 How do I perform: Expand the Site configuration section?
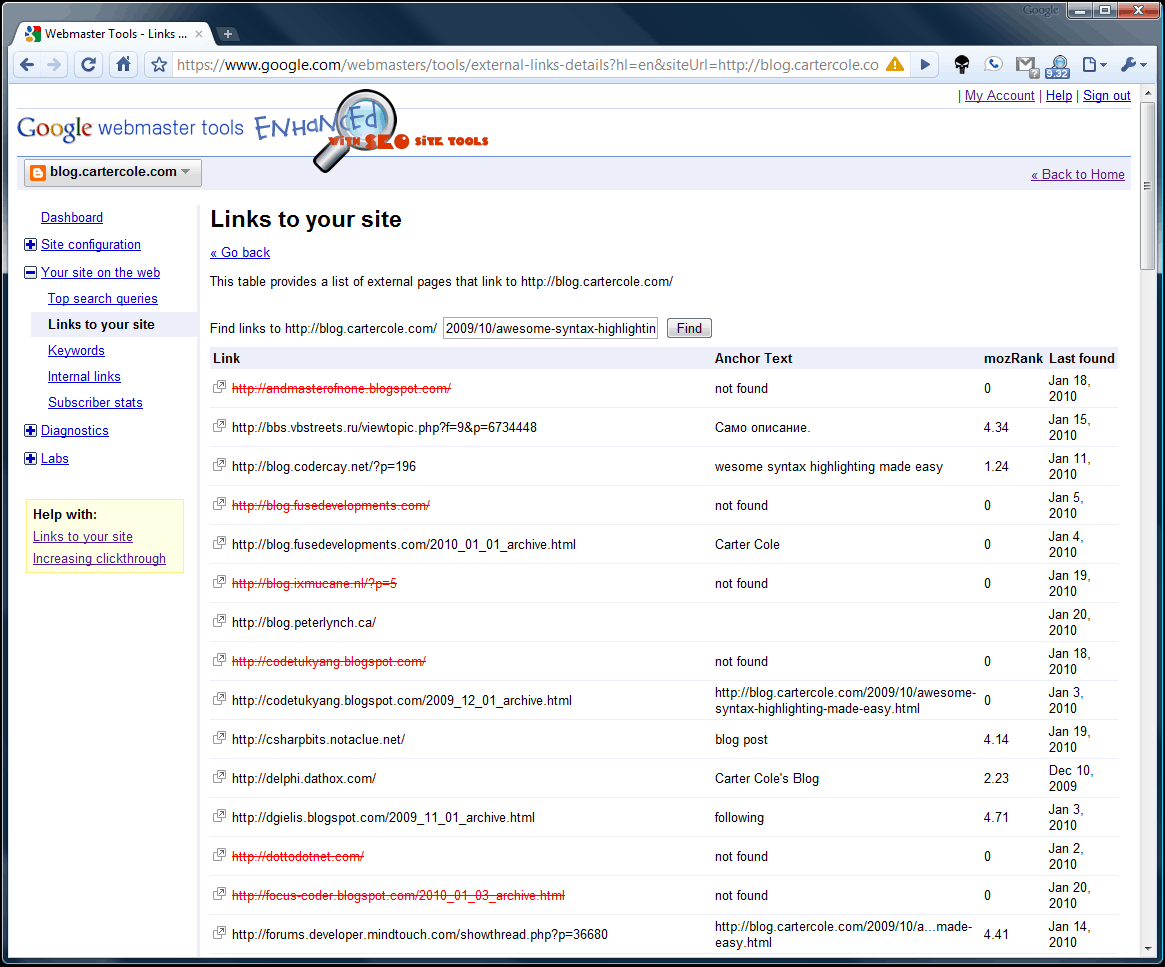coord(30,245)
